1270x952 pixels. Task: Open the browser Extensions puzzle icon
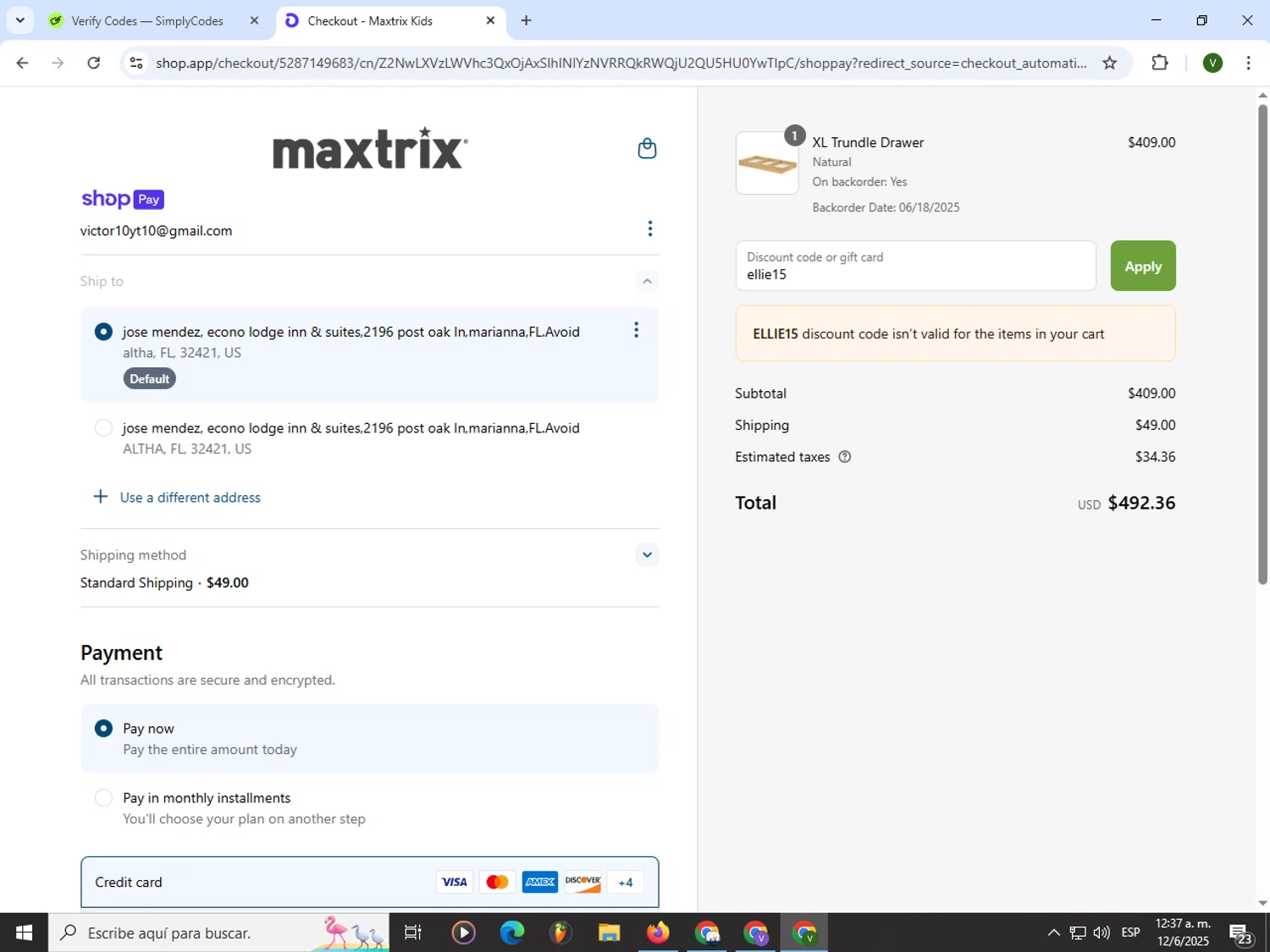point(1160,63)
